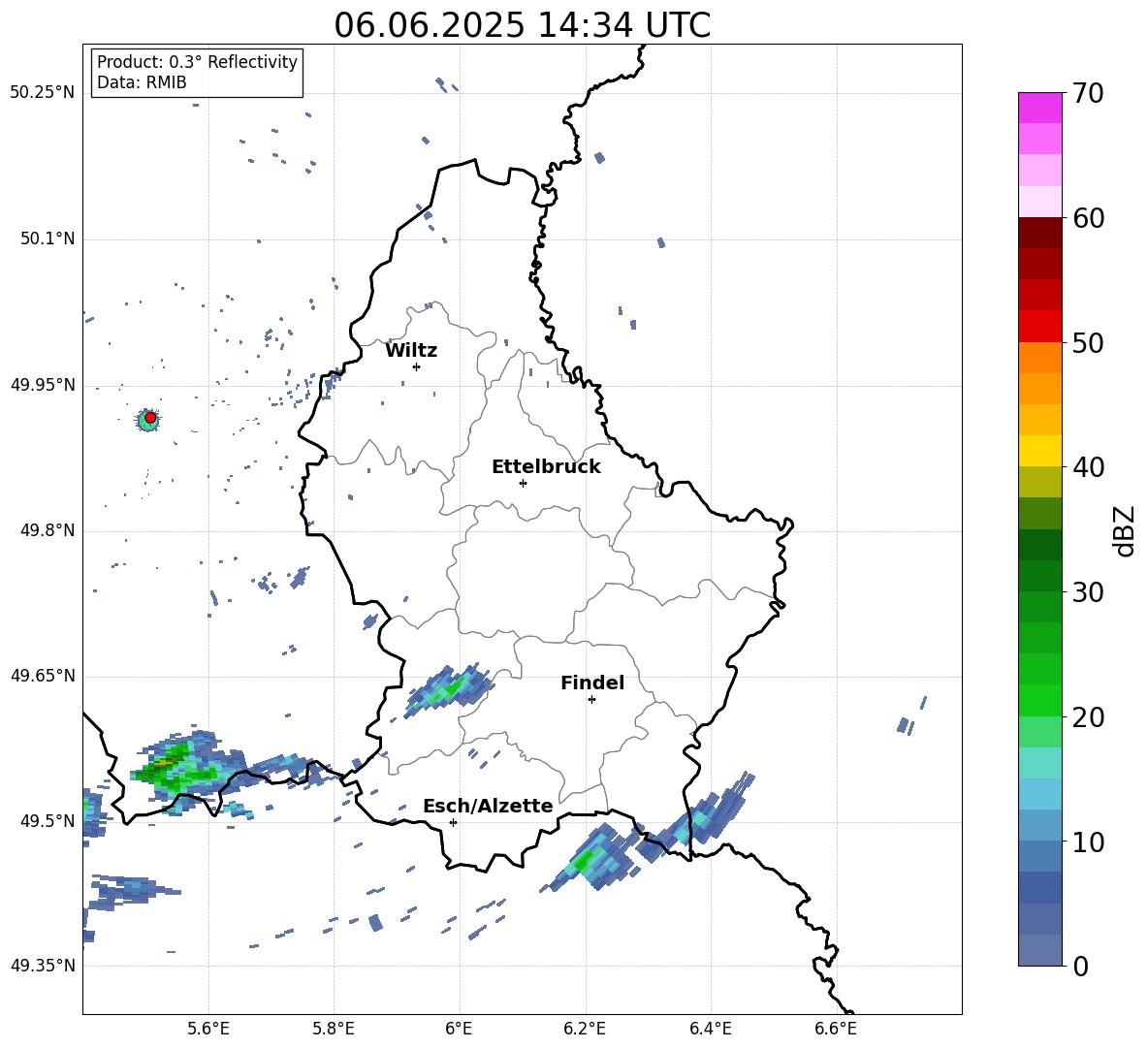Image resolution: width=1148 pixels, height=1048 pixels.
Task: Click the 'Product: 0.3° Reflectivity' legend line
Action: [197, 62]
